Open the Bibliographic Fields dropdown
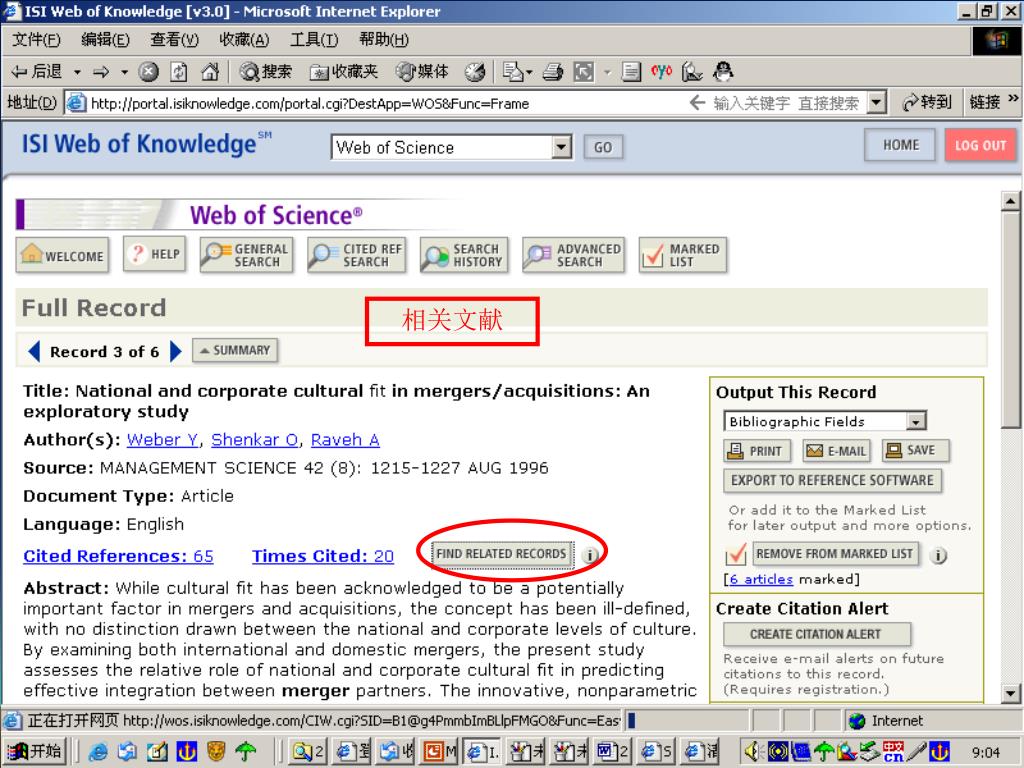The width and height of the screenshot is (1024, 768). coord(824,421)
